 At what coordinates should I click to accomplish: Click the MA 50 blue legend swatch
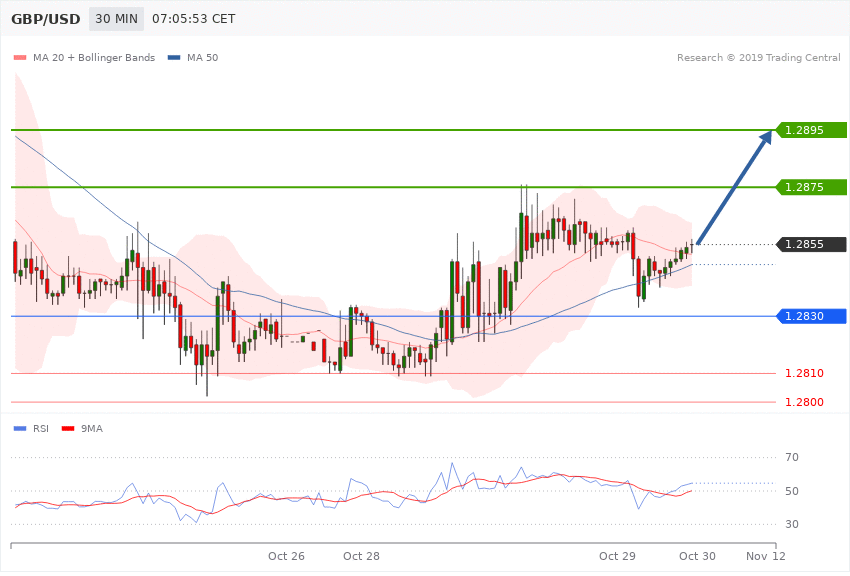click(x=174, y=57)
